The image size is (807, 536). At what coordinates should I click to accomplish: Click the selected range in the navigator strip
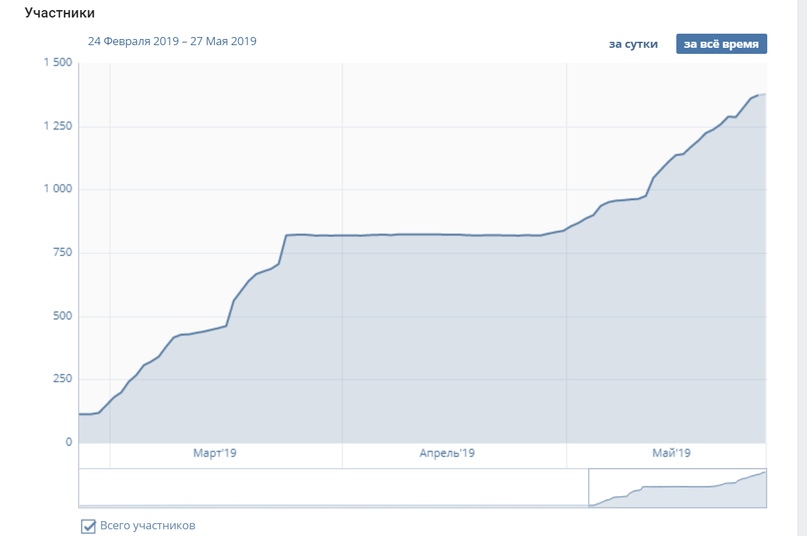[678, 488]
